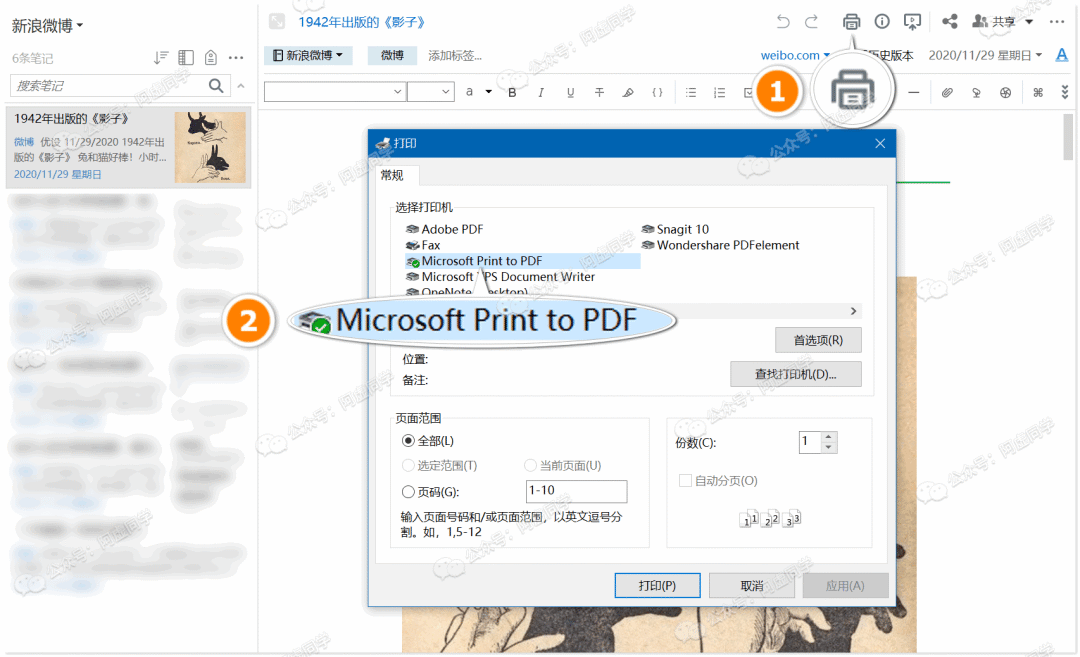Screen dimensions: 1080x657
Task: Select the 1942年出版的《影子》 note in the list
Action: pos(128,146)
